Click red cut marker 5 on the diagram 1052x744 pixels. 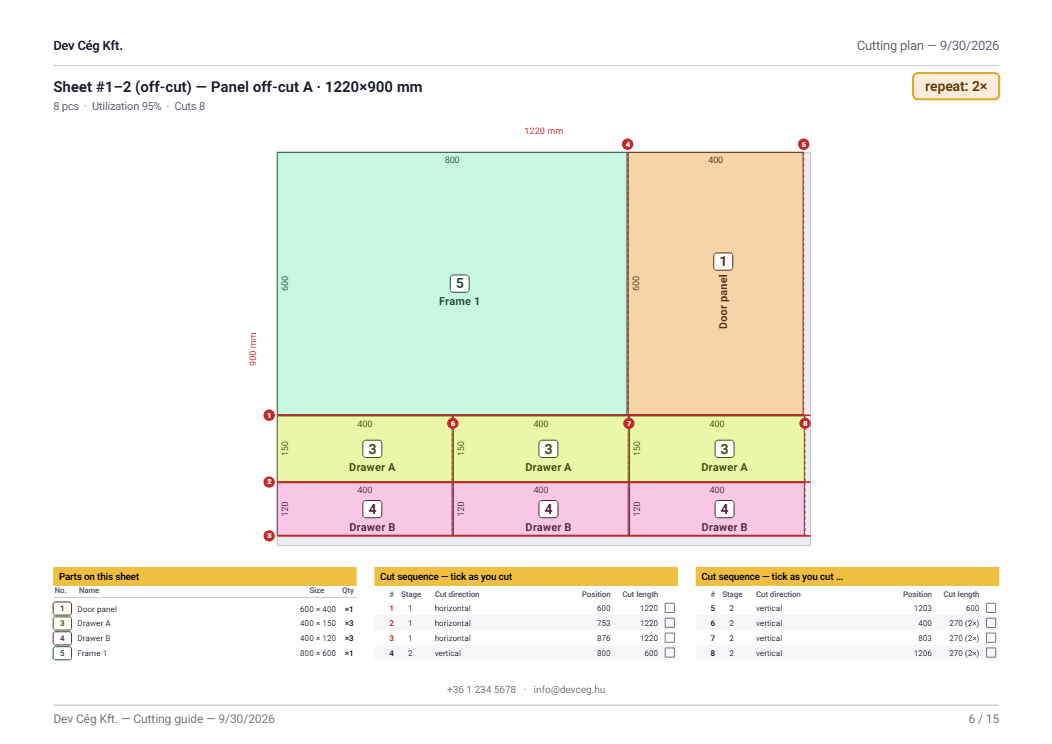[803, 144]
